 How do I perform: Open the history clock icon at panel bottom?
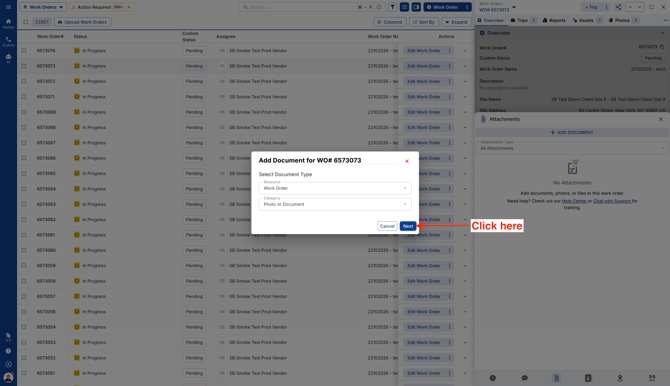coord(493,378)
